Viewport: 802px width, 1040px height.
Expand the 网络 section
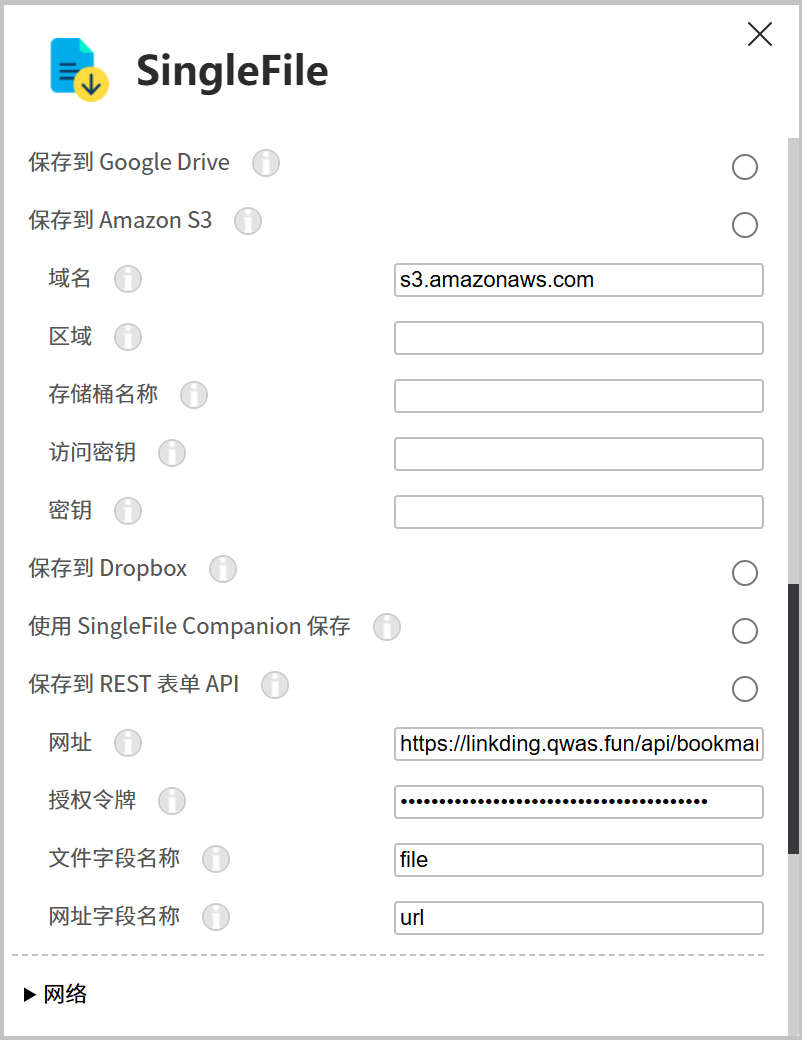(x=54, y=994)
